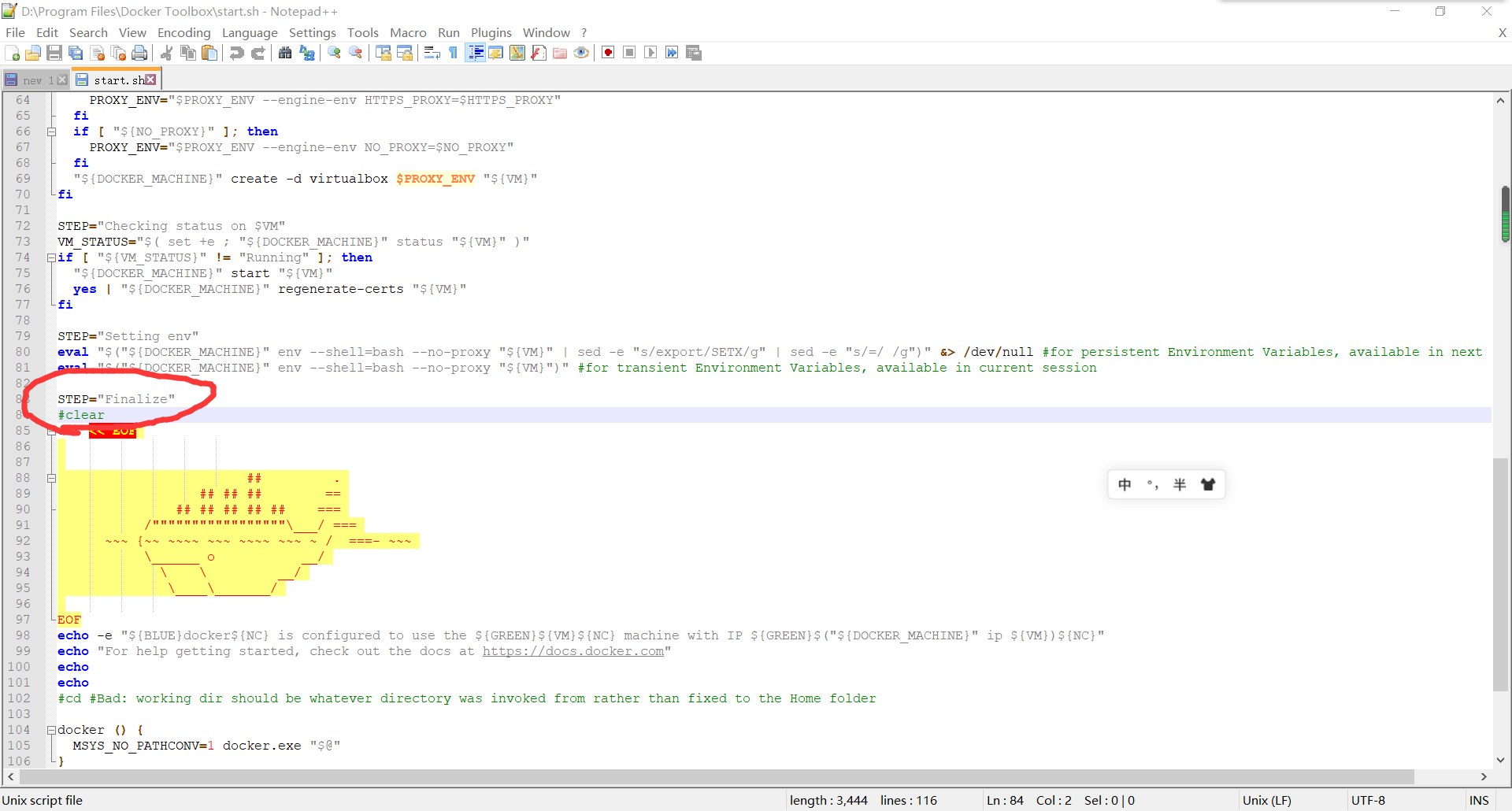Open the Settings menu
The image size is (1512, 811).
[x=313, y=32]
